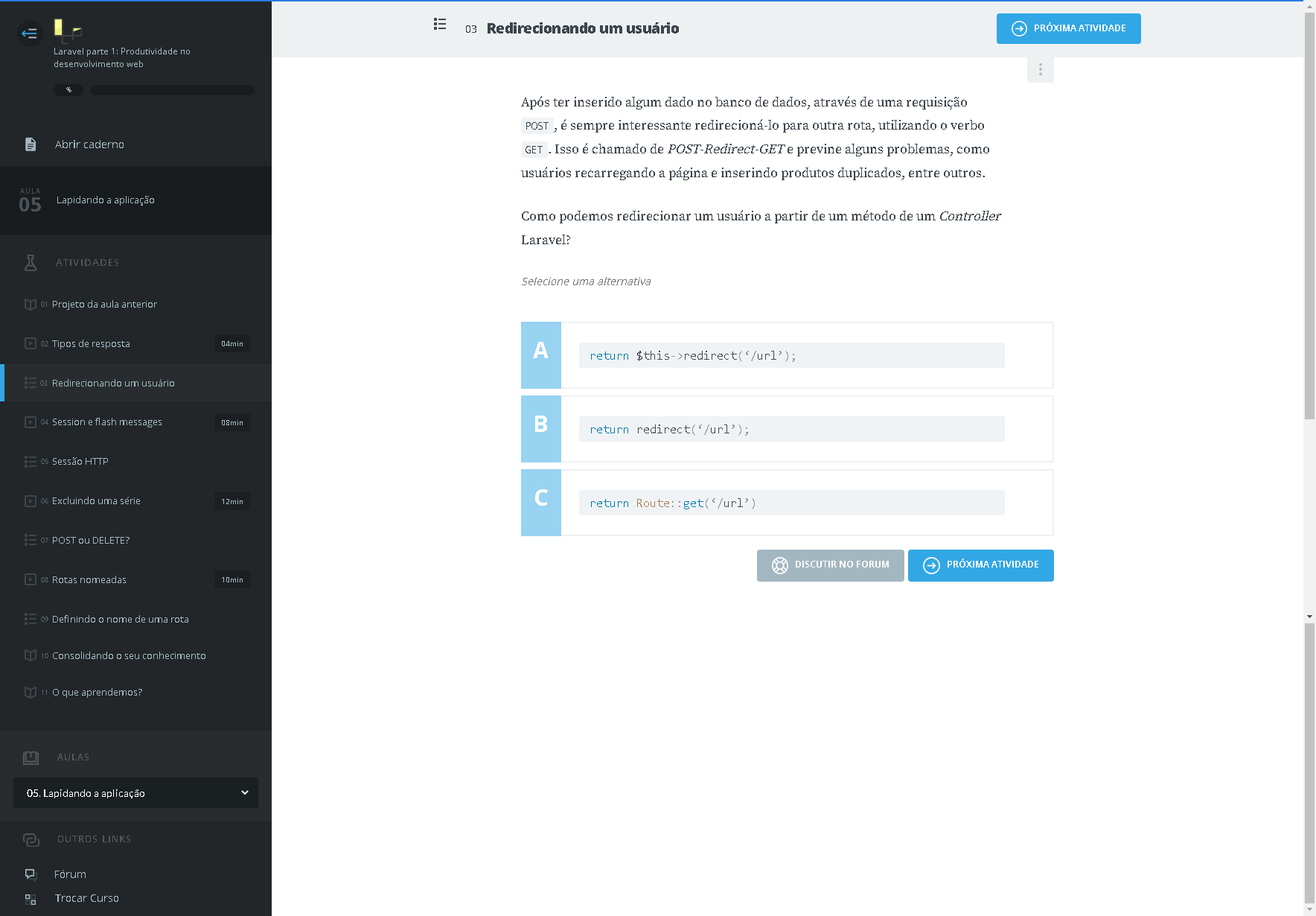Viewport: 1316px width, 916px height.
Task: Click the course progress bar
Action: pyautogui.click(x=173, y=90)
